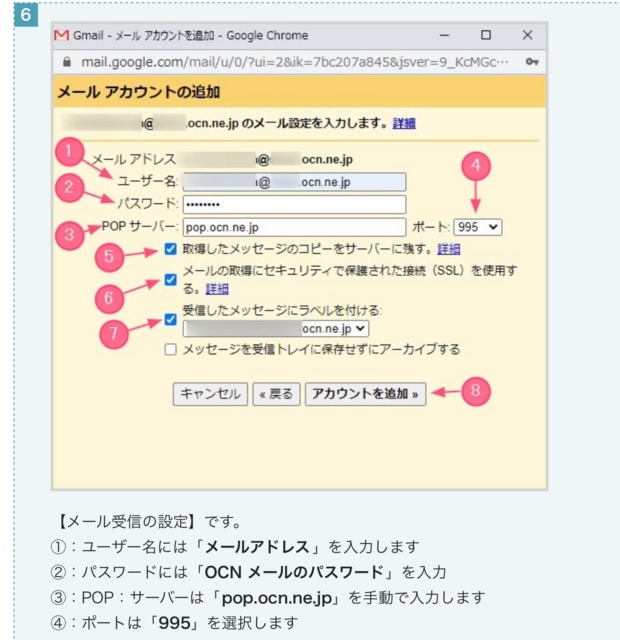This screenshot has width=620, height=640.
Task: Open the port 995 dropdown
Action: click(477, 227)
